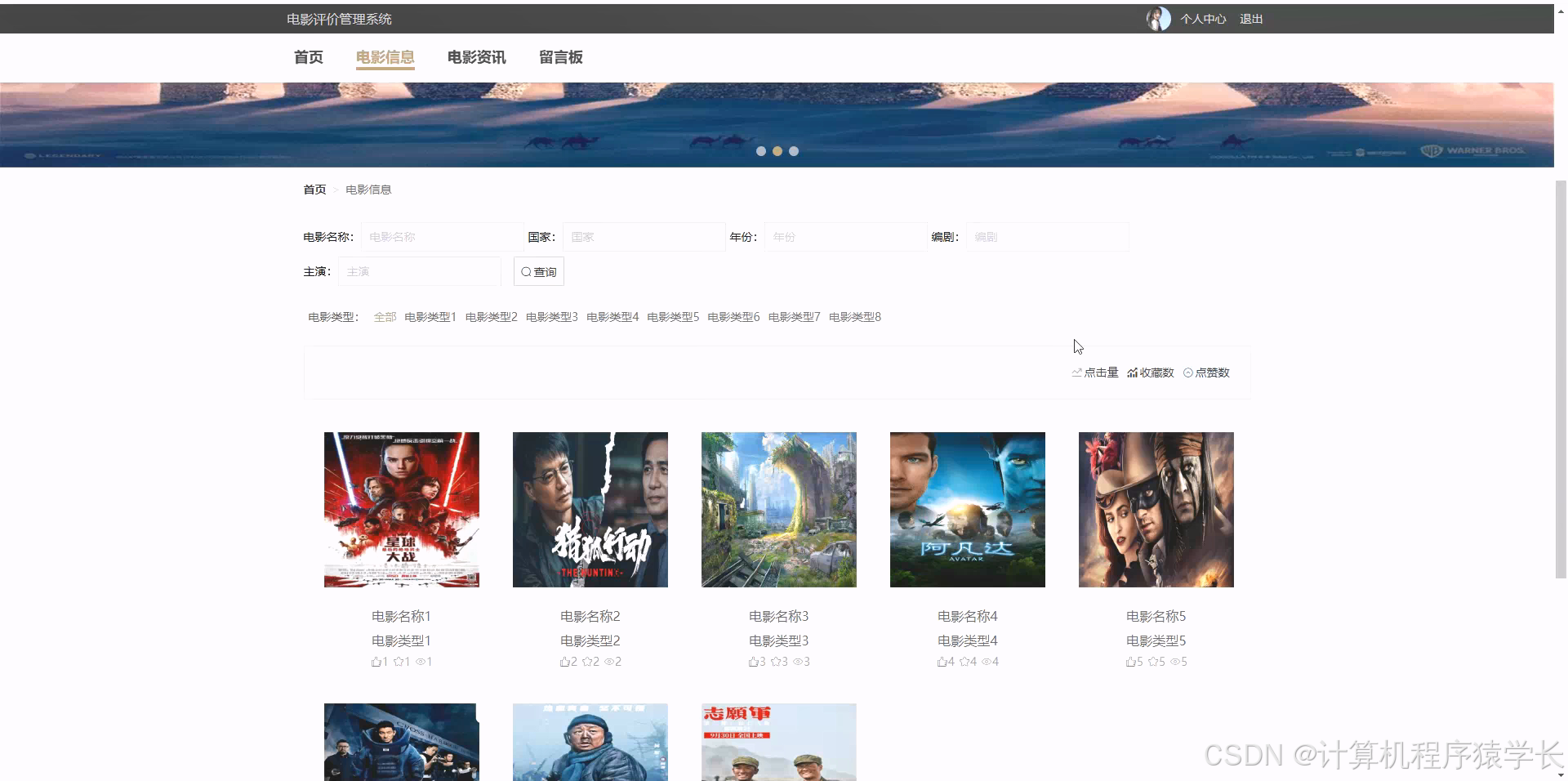Filter by 全部 movie type
Image resolution: width=1568 pixels, height=781 pixels.
(x=385, y=317)
